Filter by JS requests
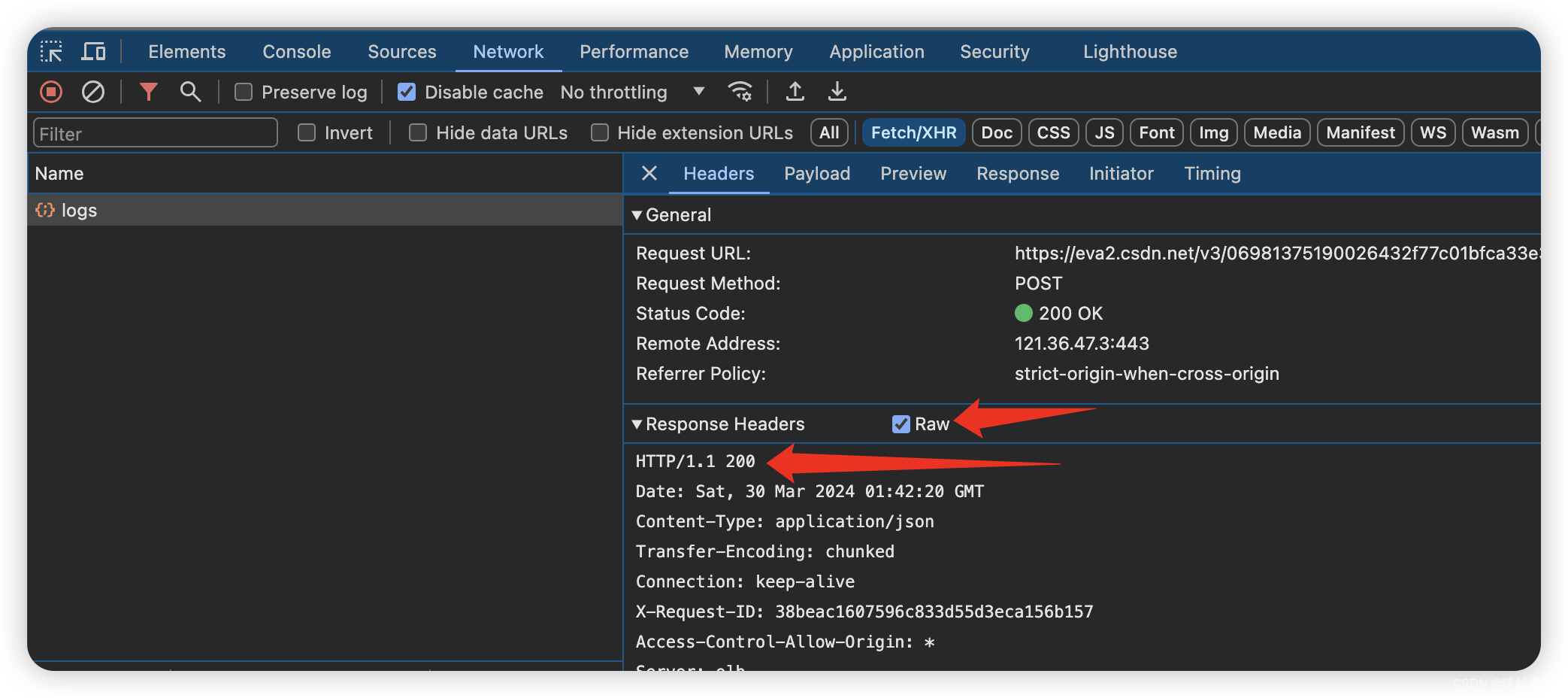 (1104, 133)
